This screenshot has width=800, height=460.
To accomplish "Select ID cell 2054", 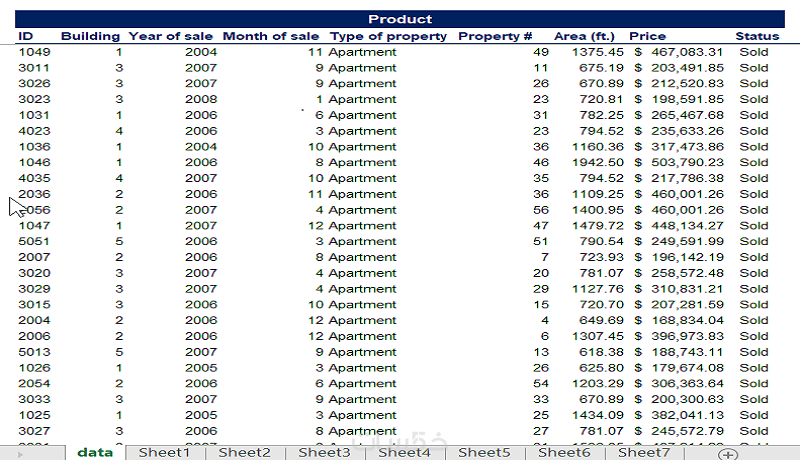I will (x=34, y=384).
